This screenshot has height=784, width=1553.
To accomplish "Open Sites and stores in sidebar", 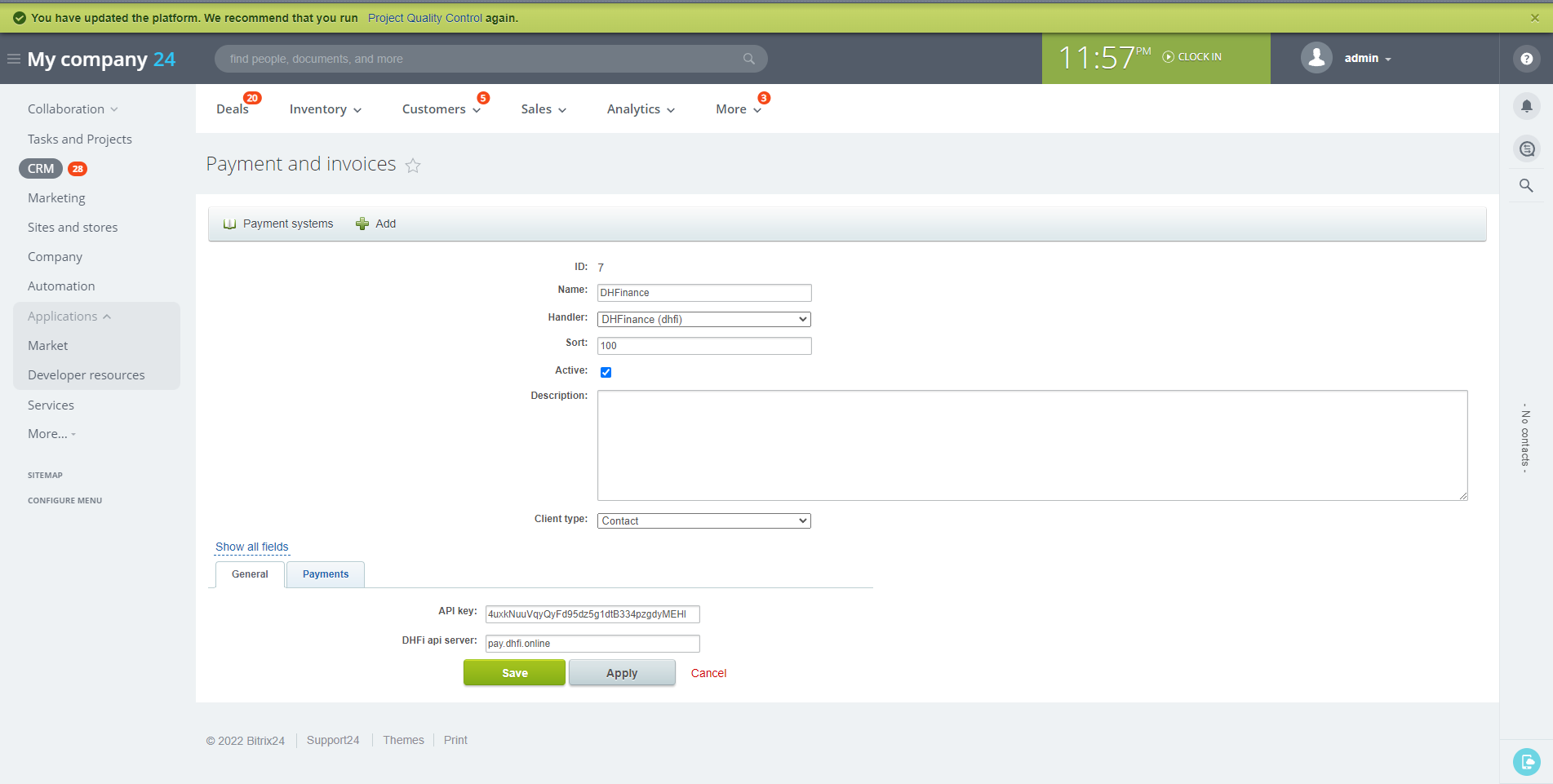I will 73,228.
